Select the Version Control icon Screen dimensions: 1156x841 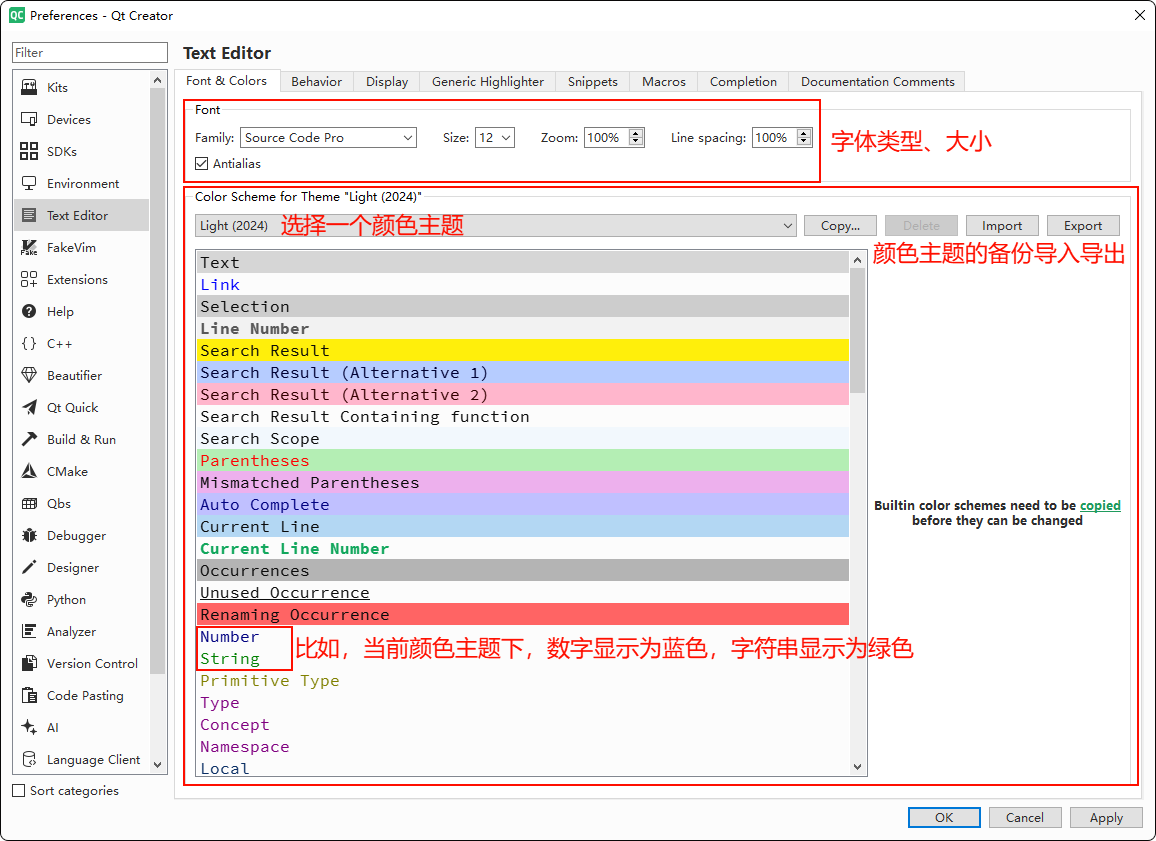click(29, 663)
